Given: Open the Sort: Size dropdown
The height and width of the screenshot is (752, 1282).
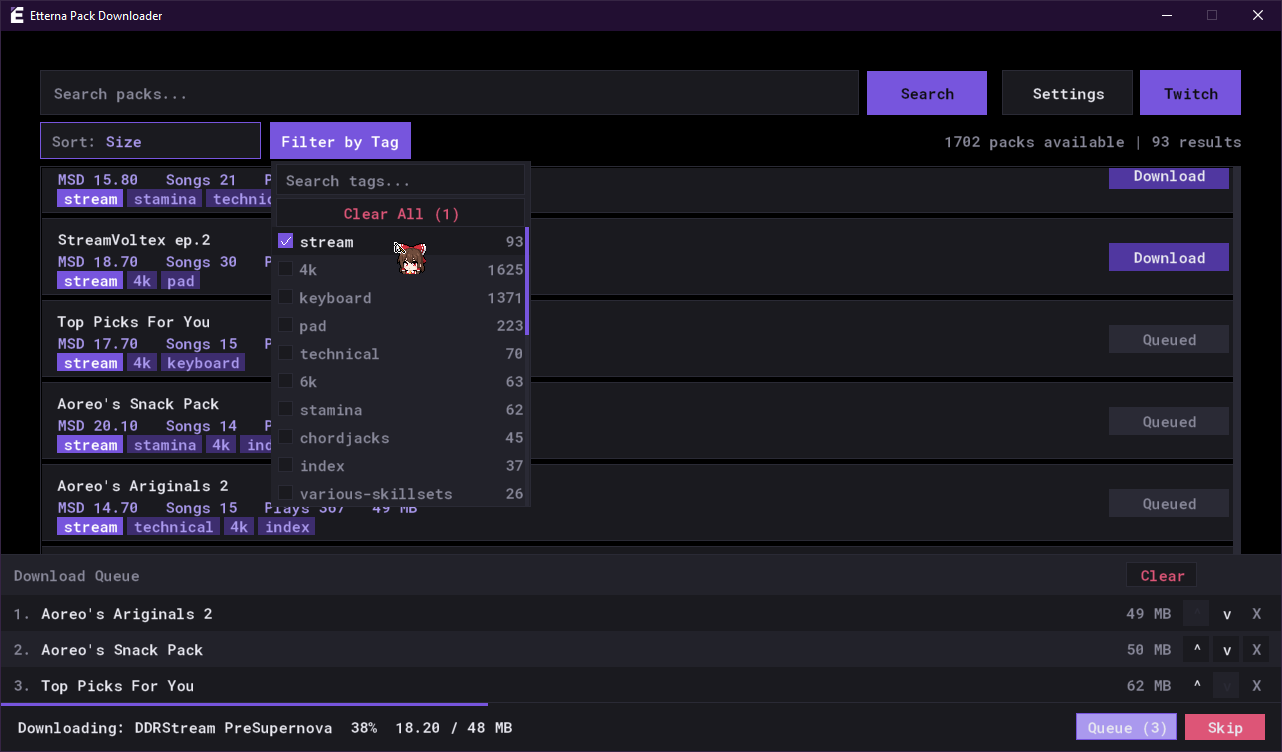Looking at the screenshot, I should [150, 141].
